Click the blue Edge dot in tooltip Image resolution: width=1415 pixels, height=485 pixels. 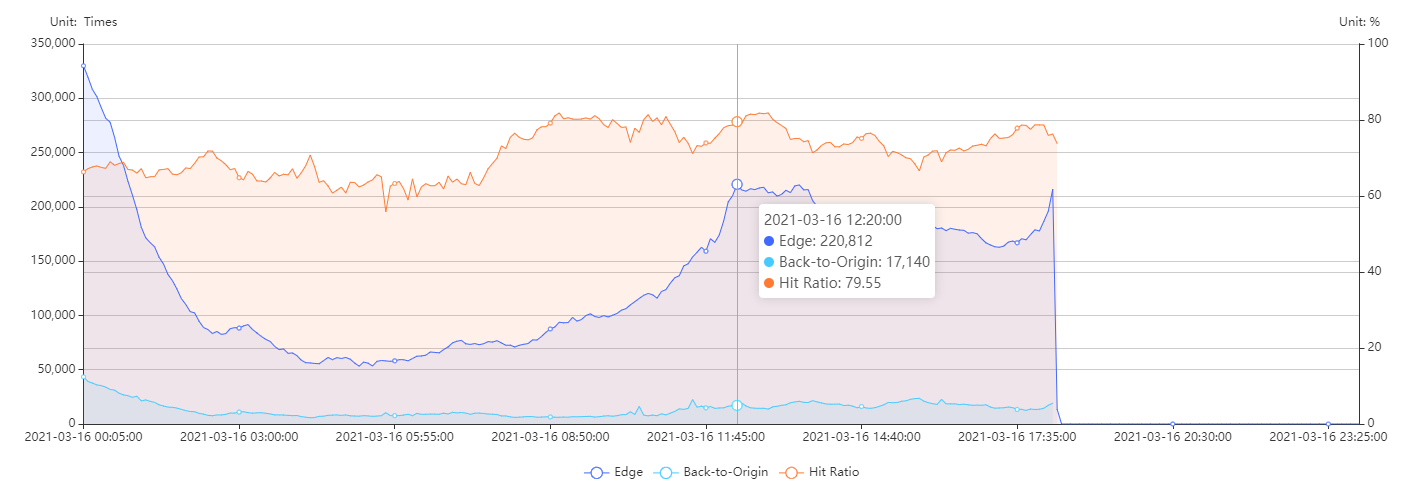(769, 240)
